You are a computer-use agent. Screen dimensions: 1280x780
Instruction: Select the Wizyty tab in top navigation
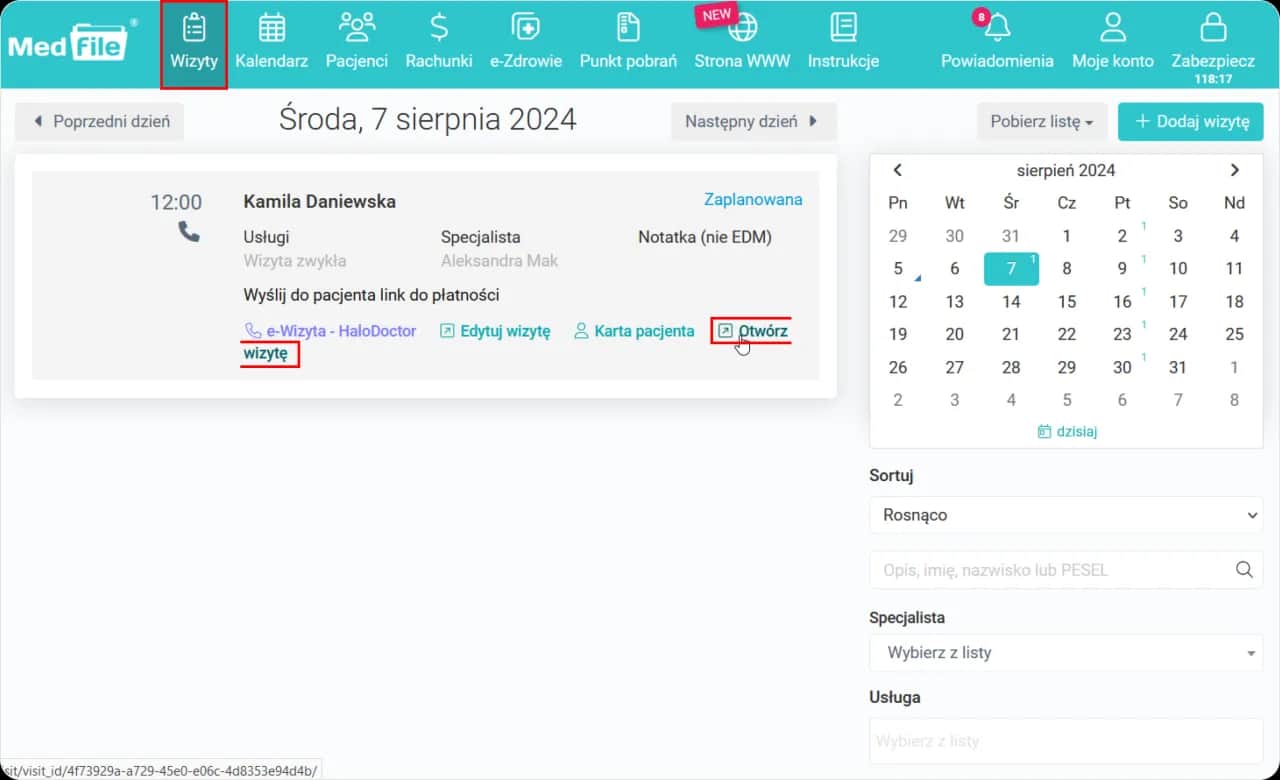pyautogui.click(x=194, y=43)
